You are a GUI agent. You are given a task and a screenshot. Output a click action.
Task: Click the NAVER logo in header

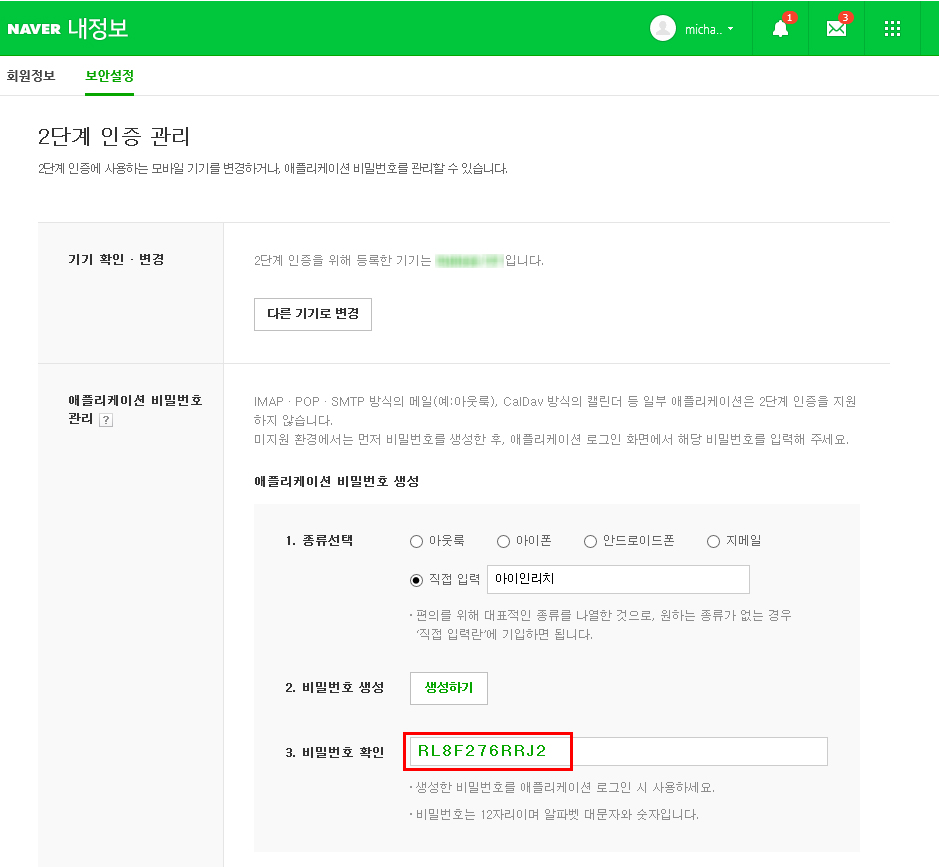(34, 29)
